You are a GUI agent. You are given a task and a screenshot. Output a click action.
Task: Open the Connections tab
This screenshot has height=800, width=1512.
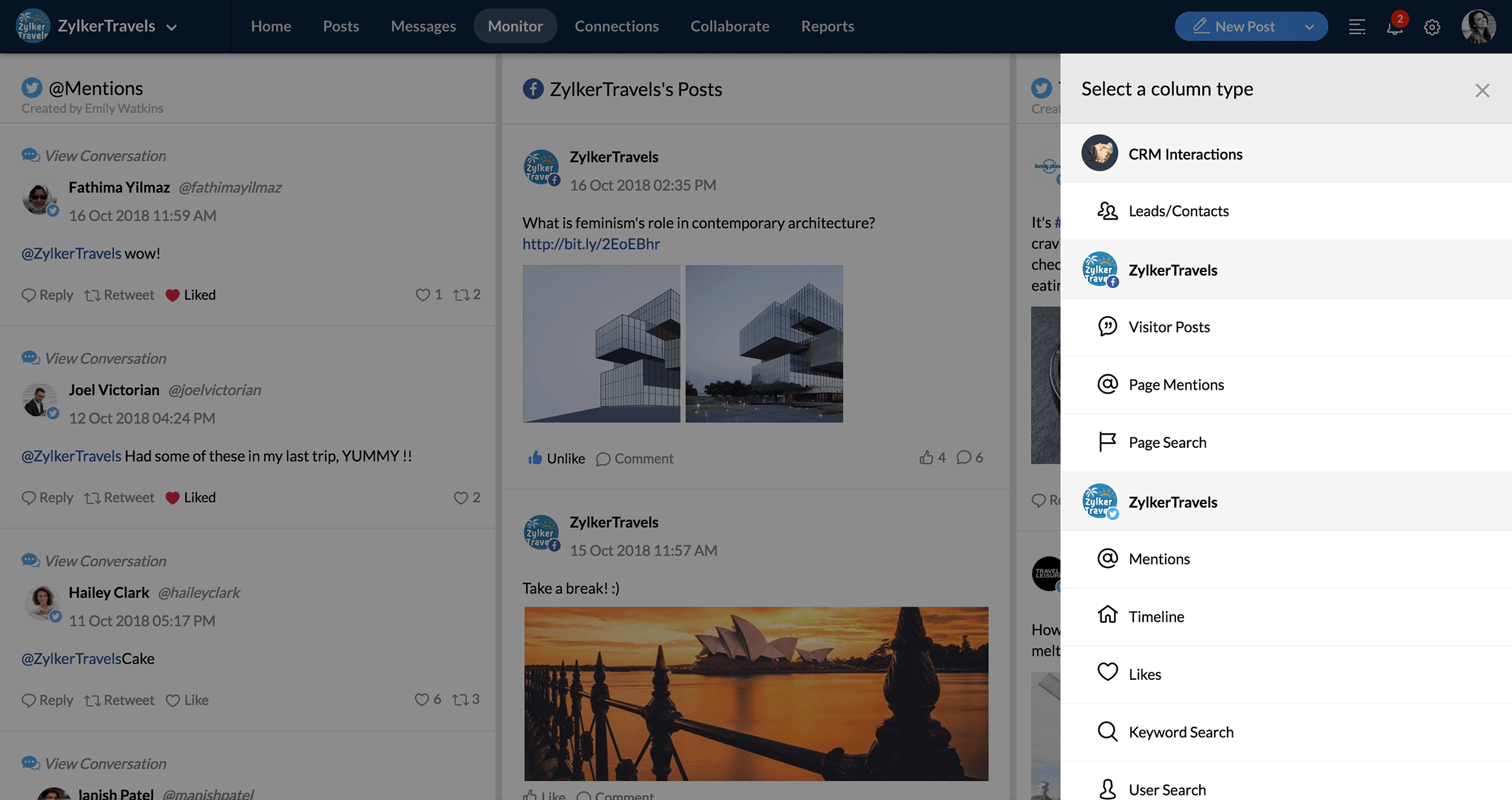616,26
